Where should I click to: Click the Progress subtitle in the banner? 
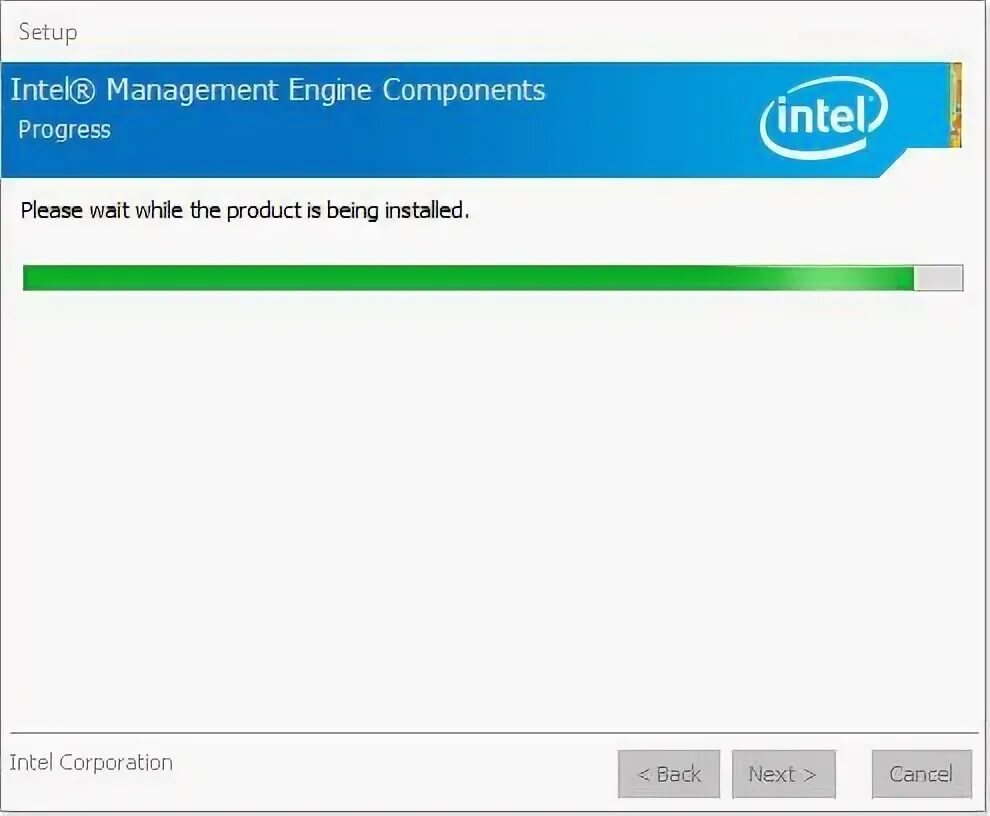[64, 130]
